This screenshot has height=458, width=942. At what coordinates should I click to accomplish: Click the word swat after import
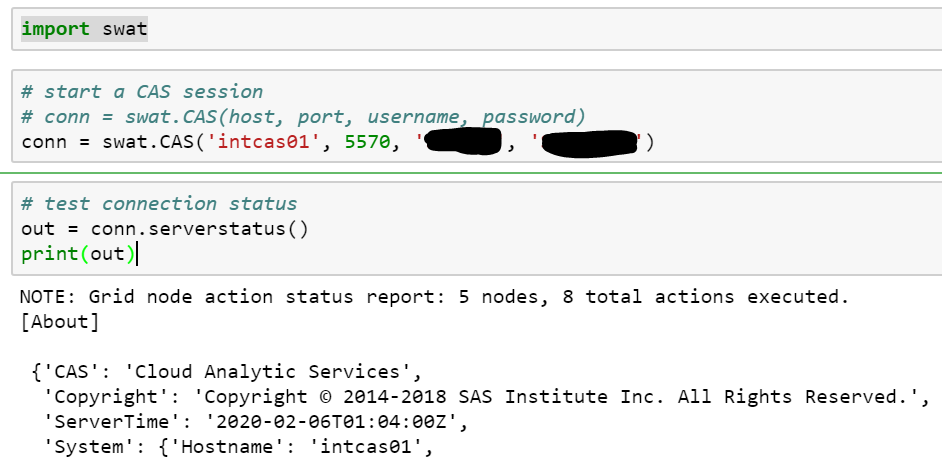point(125,29)
